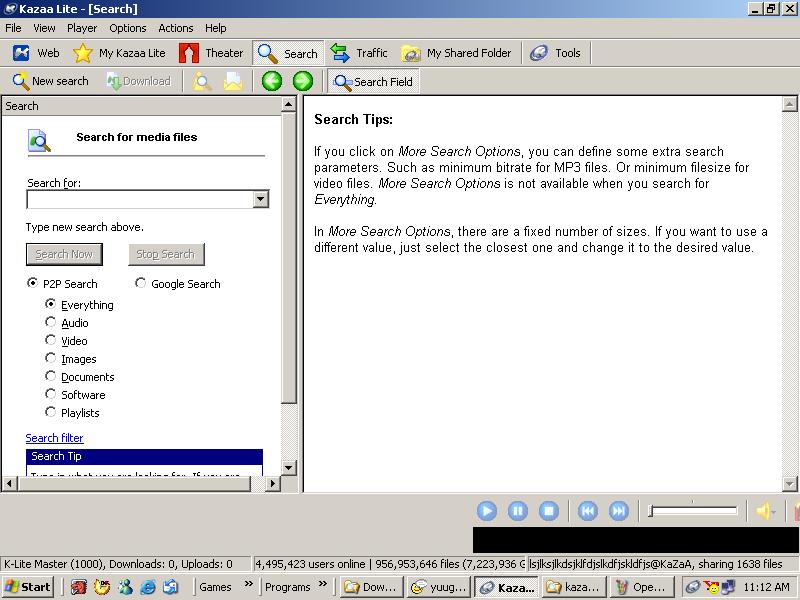Open My Kazaa Lite star icon

[83, 53]
